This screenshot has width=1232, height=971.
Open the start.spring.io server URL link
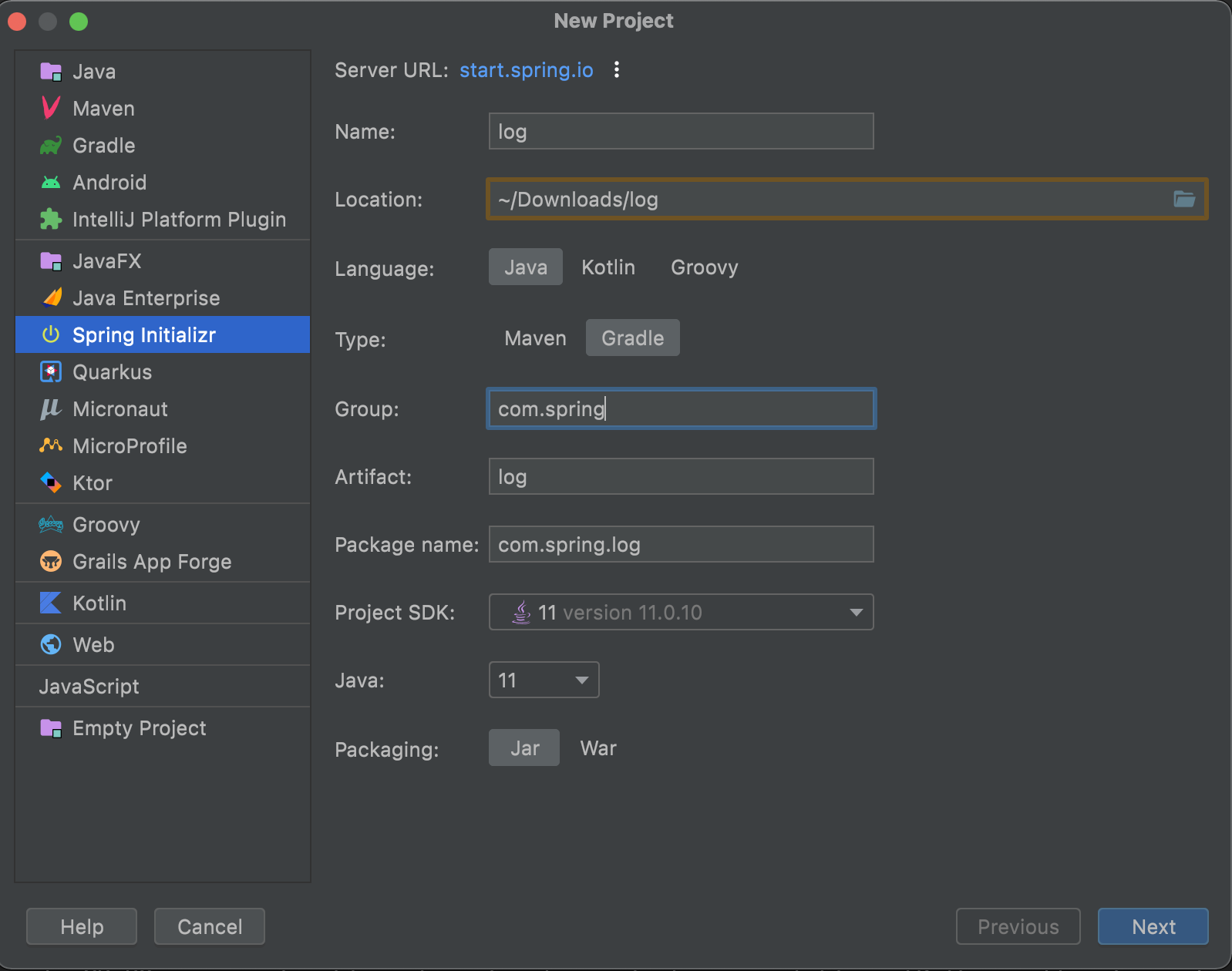[527, 70]
